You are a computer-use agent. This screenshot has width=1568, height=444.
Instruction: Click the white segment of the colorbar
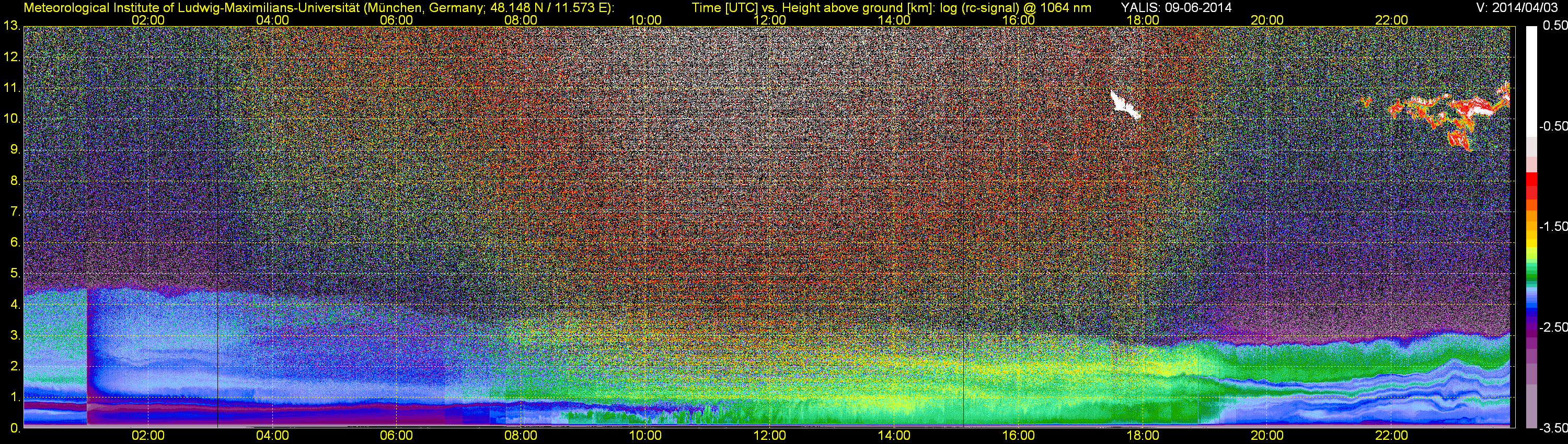pyautogui.click(x=1531, y=81)
